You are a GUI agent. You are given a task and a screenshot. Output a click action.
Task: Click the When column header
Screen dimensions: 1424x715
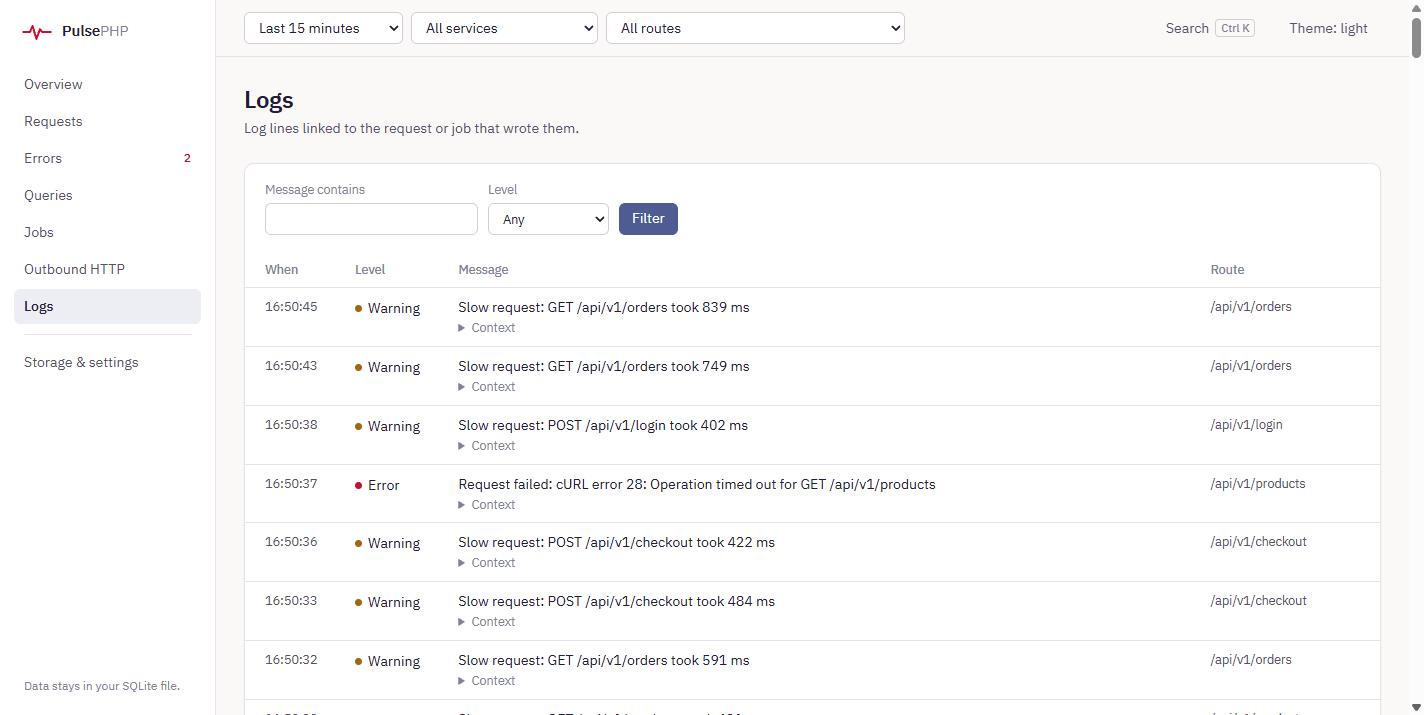point(281,270)
